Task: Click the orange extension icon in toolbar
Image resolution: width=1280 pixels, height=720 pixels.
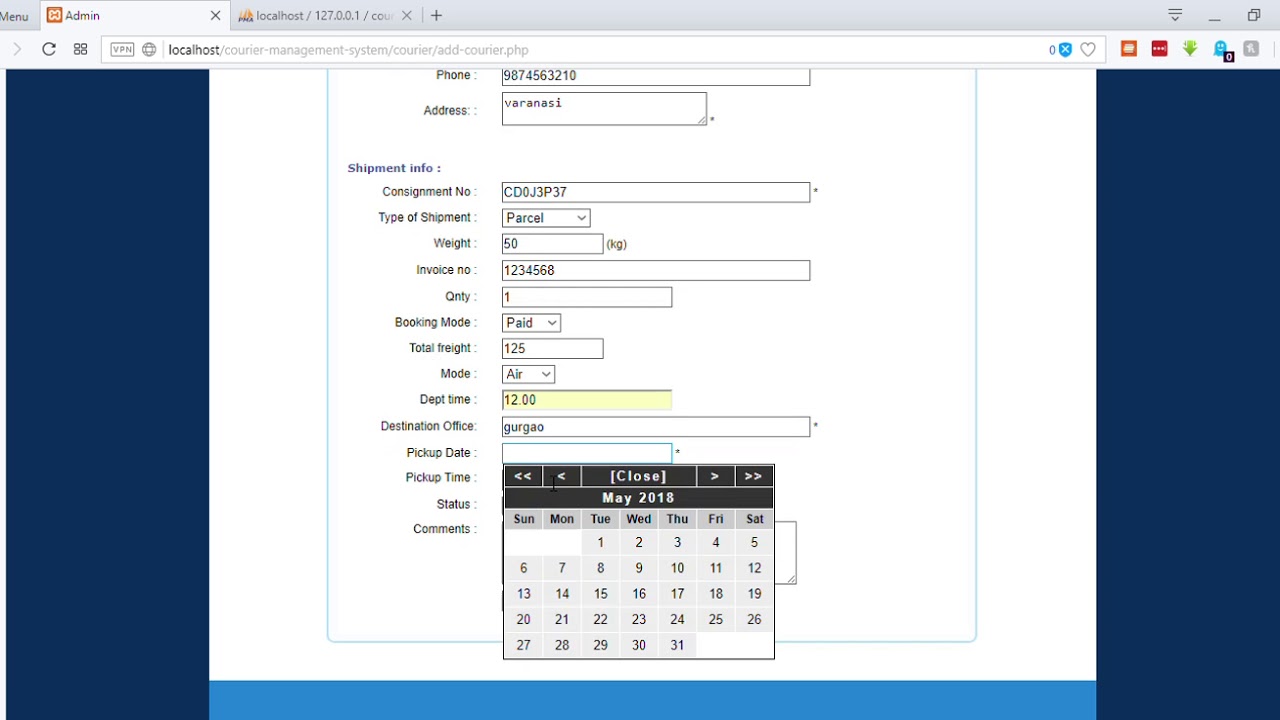Action: (x=1129, y=48)
